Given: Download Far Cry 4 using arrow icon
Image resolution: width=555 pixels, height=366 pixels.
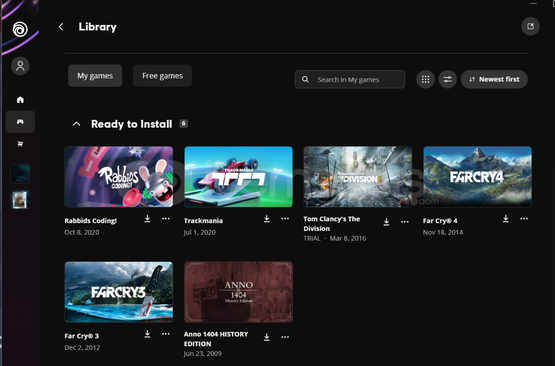Looking at the screenshot, I should pyautogui.click(x=506, y=219).
